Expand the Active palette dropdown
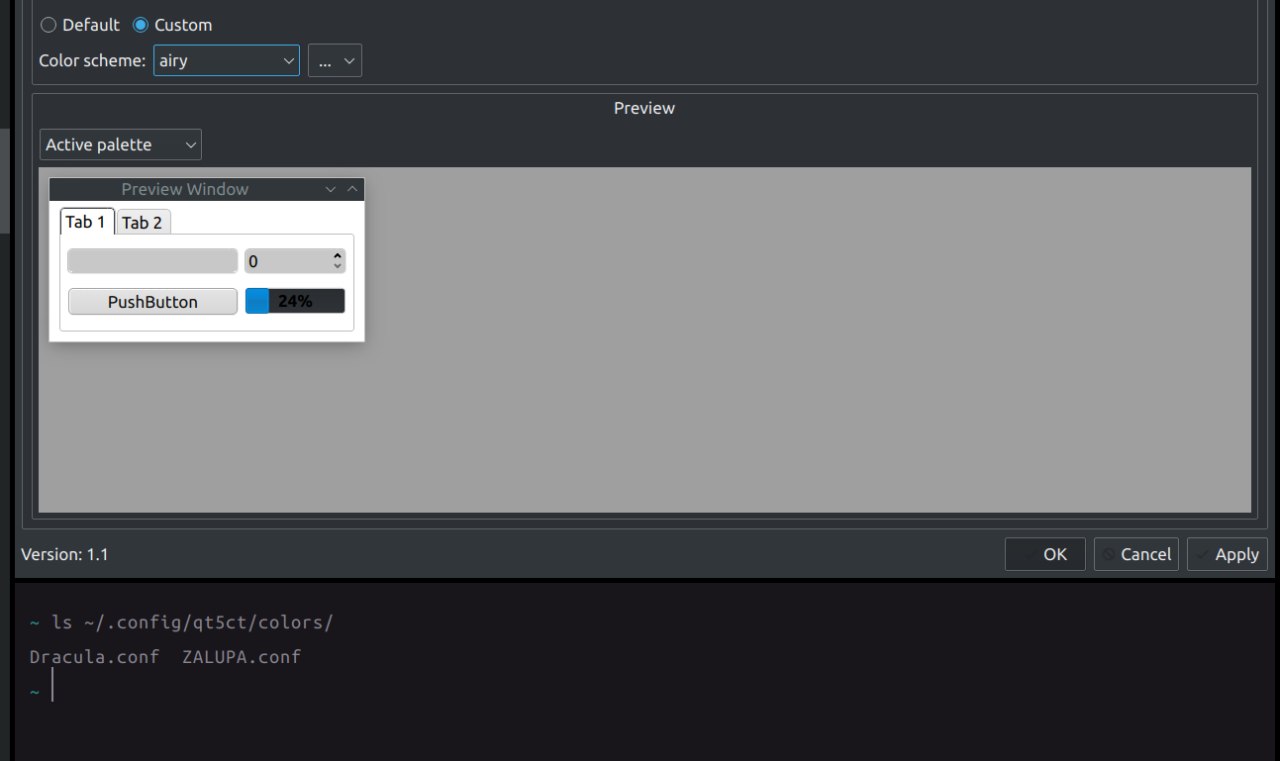1280x761 pixels. tap(121, 145)
